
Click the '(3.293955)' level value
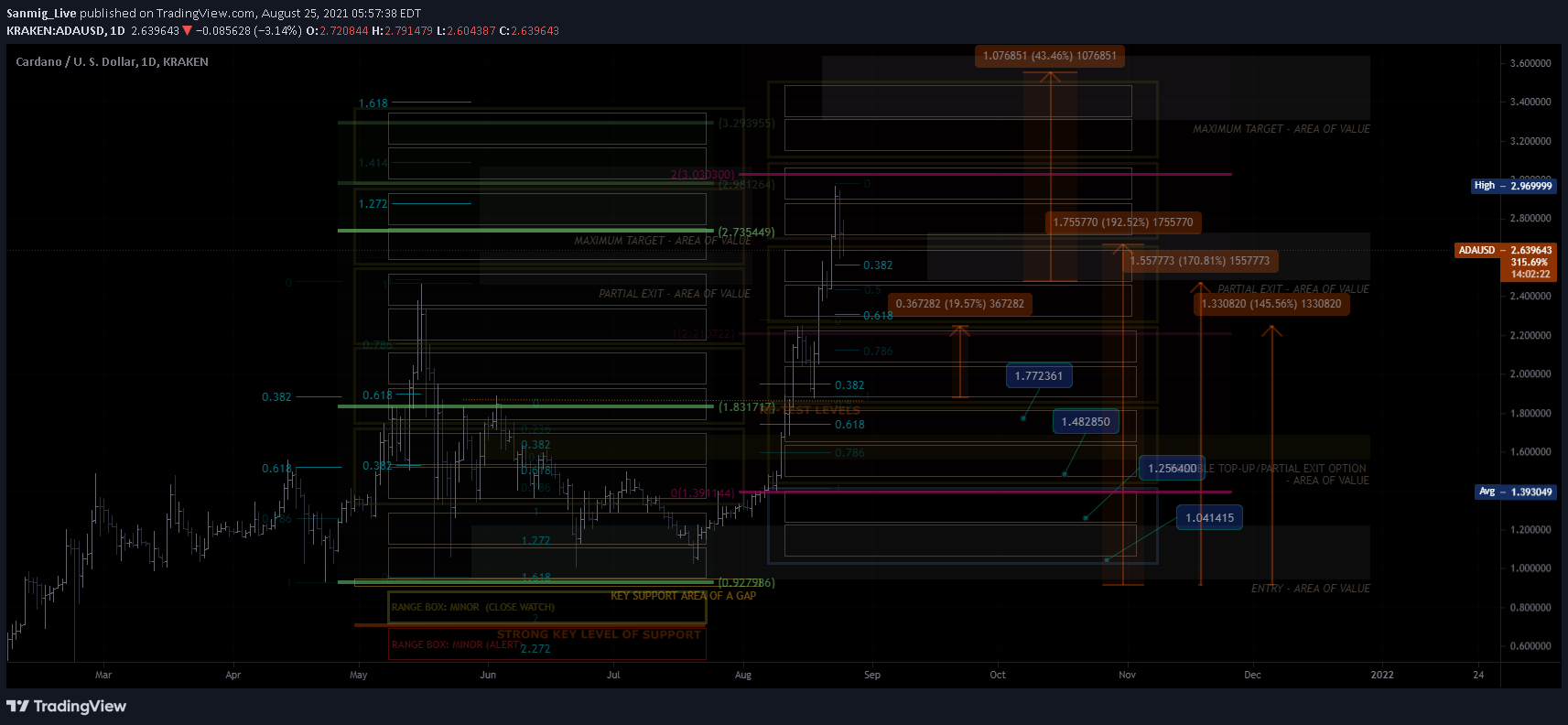pos(747,123)
